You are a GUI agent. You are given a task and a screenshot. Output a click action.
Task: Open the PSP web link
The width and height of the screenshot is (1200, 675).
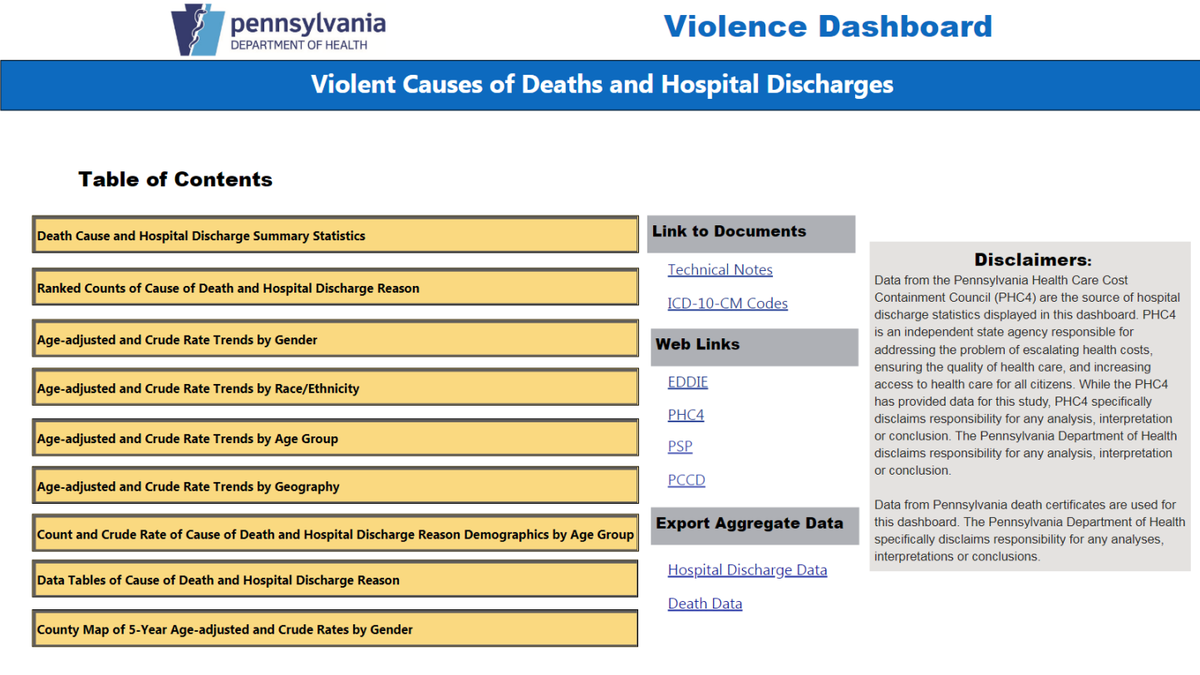tap(679, 446)
